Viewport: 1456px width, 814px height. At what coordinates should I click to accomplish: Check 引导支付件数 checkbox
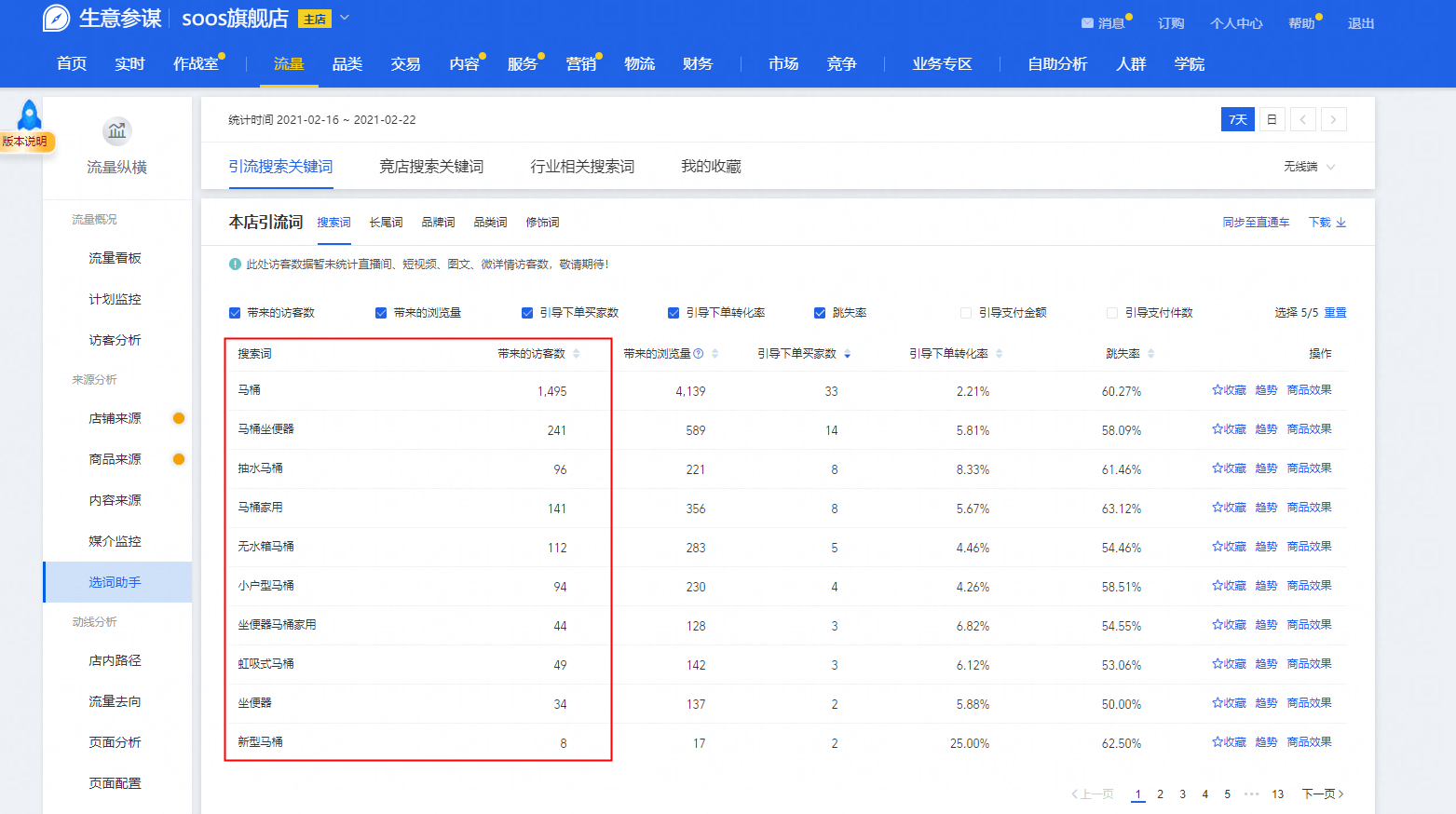(1112, 313)
